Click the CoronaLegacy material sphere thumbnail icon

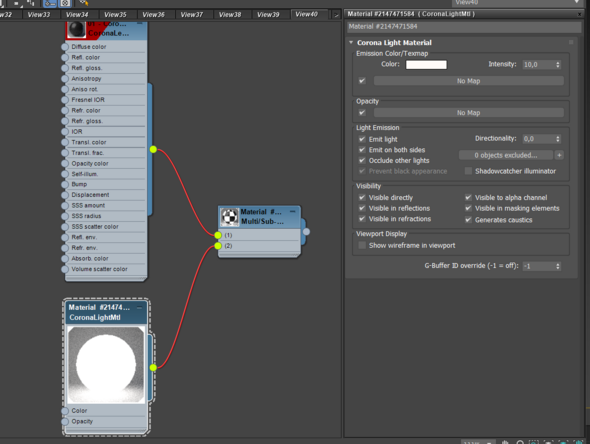point(77,29)
